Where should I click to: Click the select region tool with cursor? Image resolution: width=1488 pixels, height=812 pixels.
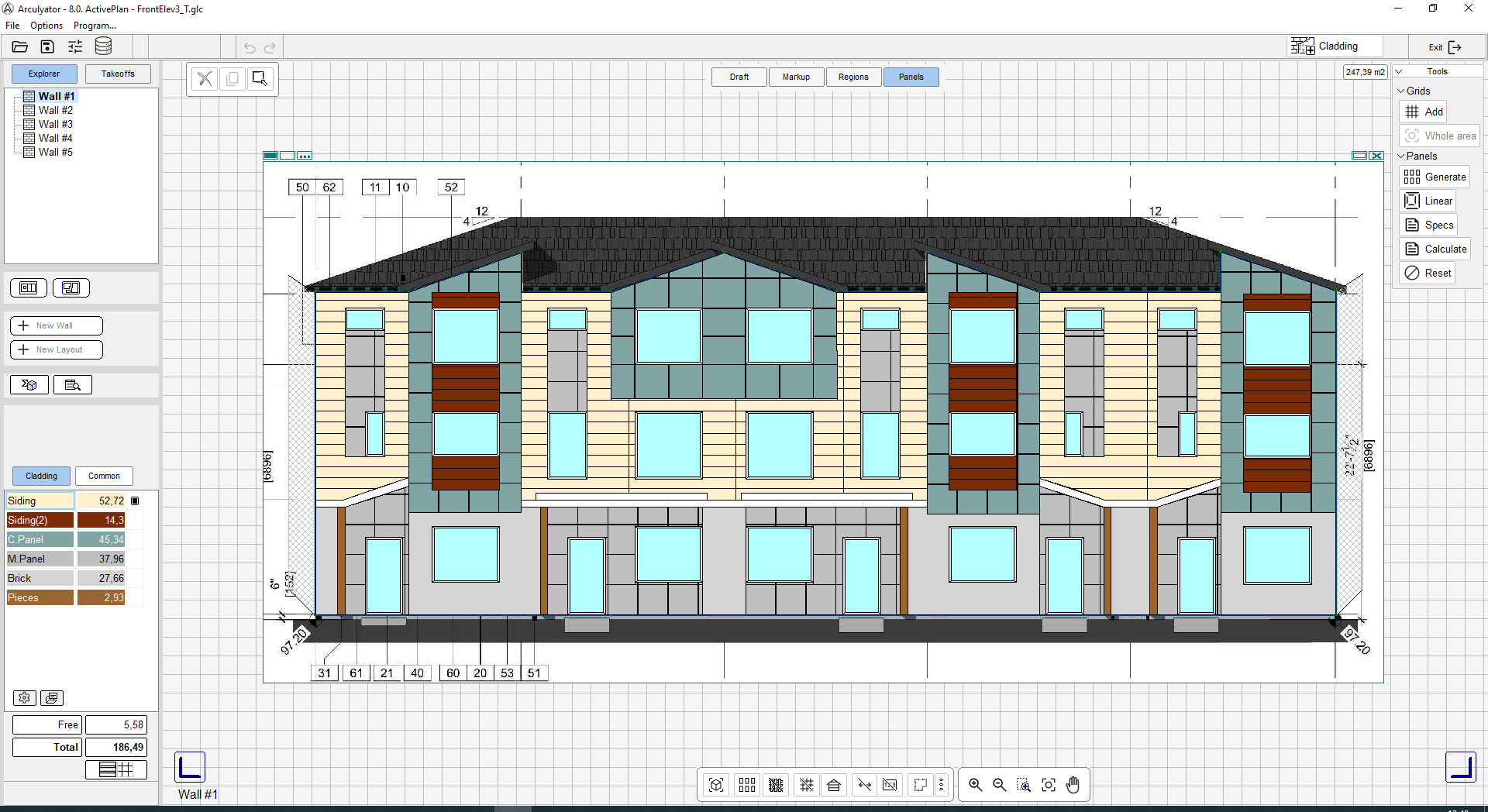[x=260, y=79]
